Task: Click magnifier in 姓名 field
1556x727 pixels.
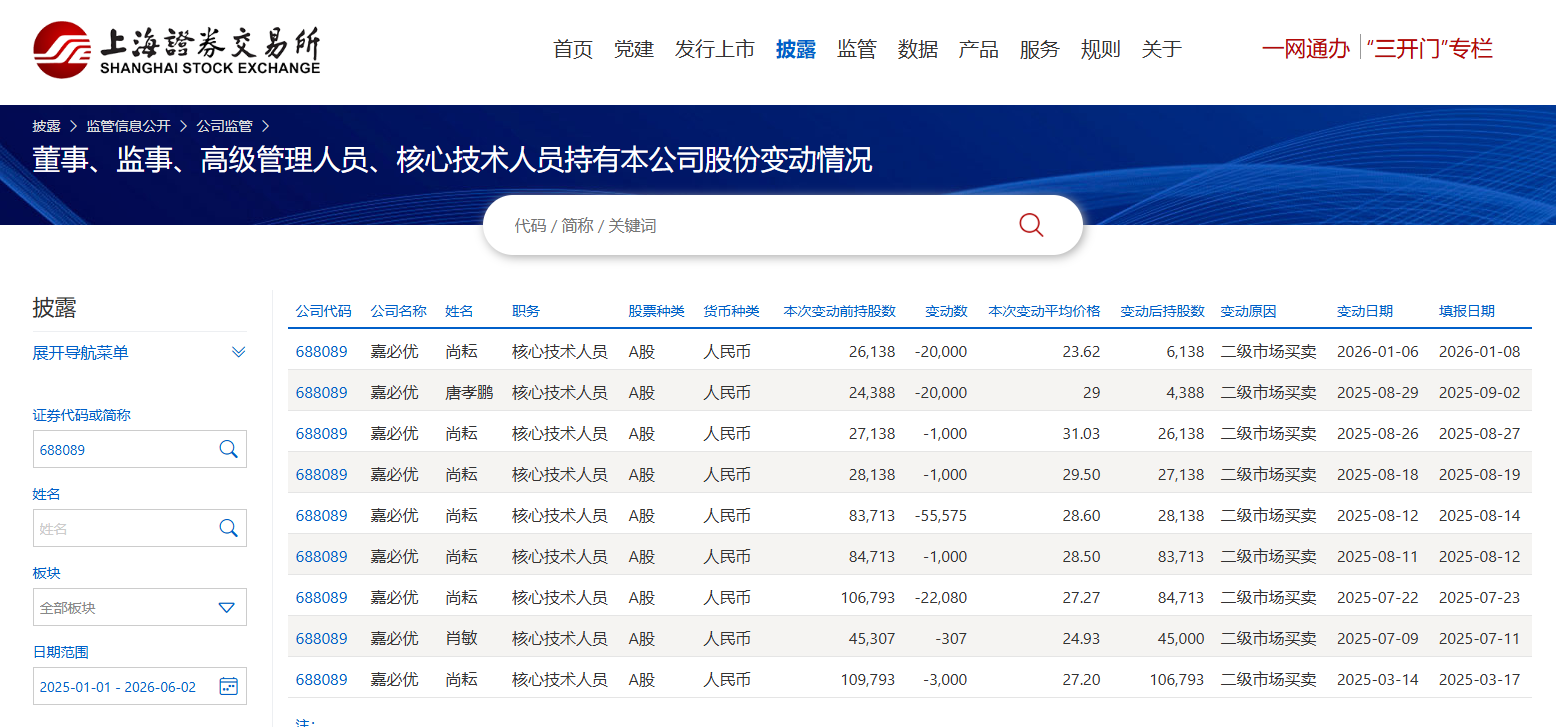Action: [228, 528]
